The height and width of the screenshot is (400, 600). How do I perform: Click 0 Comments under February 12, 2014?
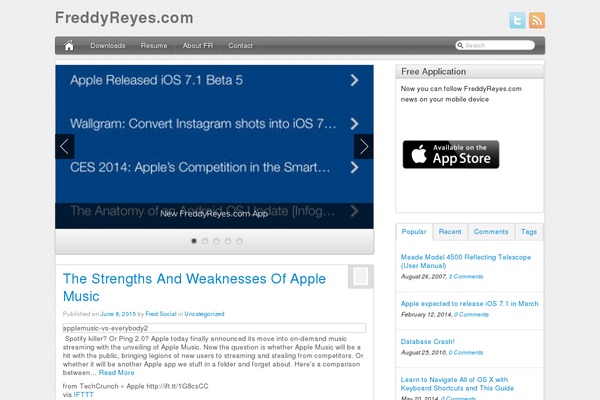(471, 315)
